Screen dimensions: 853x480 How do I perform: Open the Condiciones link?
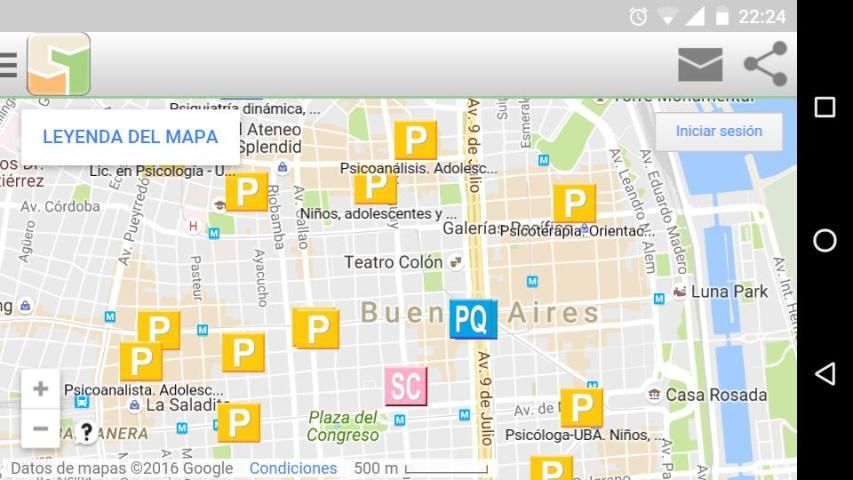coord(293,468)
